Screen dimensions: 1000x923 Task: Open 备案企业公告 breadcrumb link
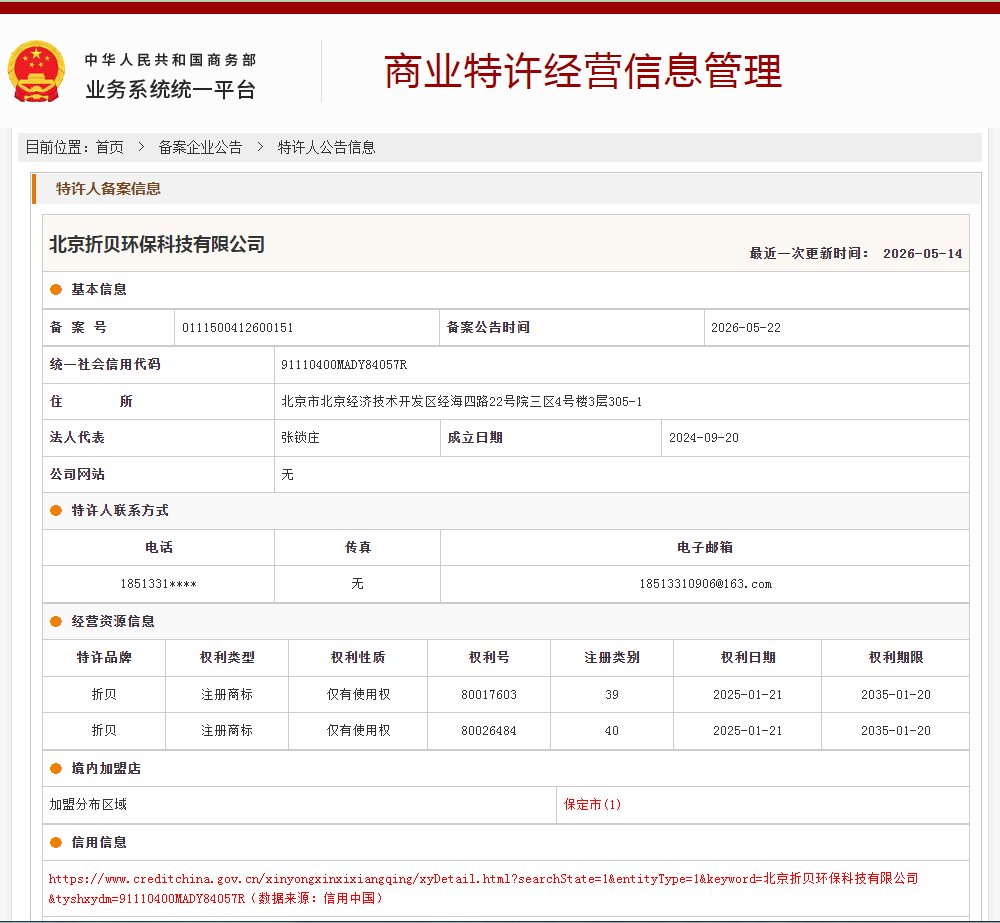pyautogui.click(x=200, y=147)
